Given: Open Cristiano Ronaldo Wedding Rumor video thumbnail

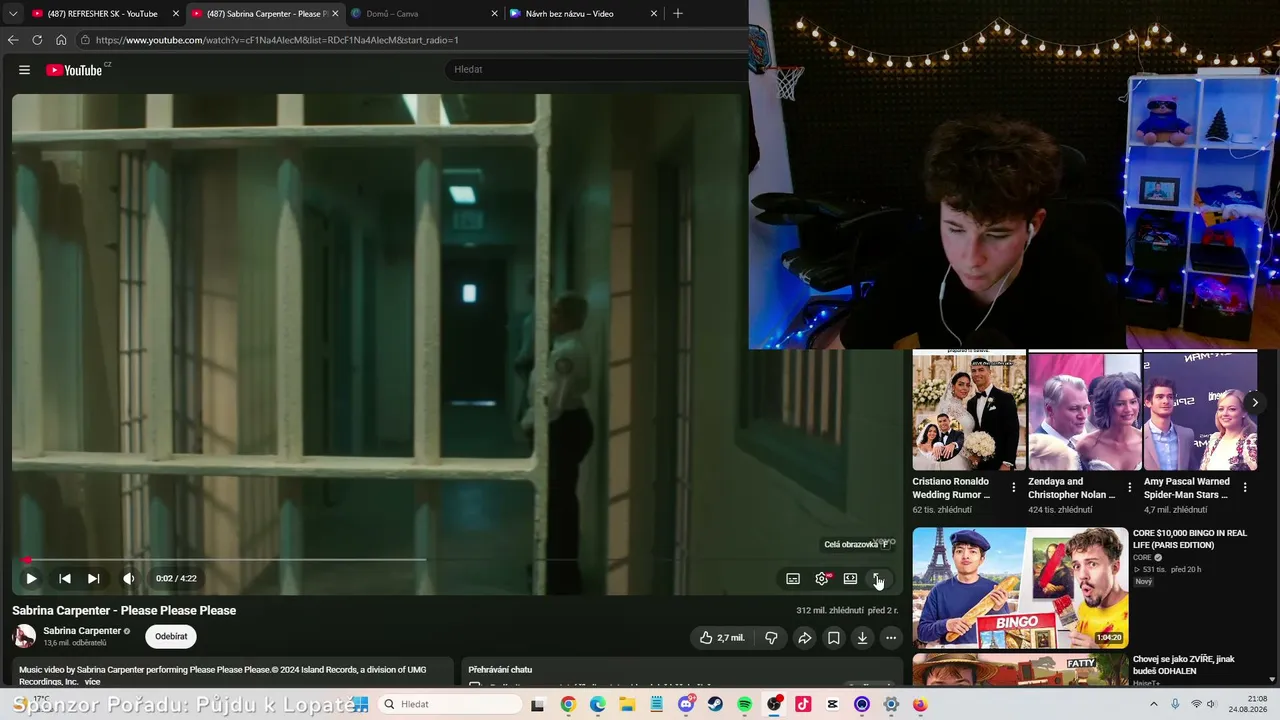Looking at the screenshot, I should tap(969, 410).
